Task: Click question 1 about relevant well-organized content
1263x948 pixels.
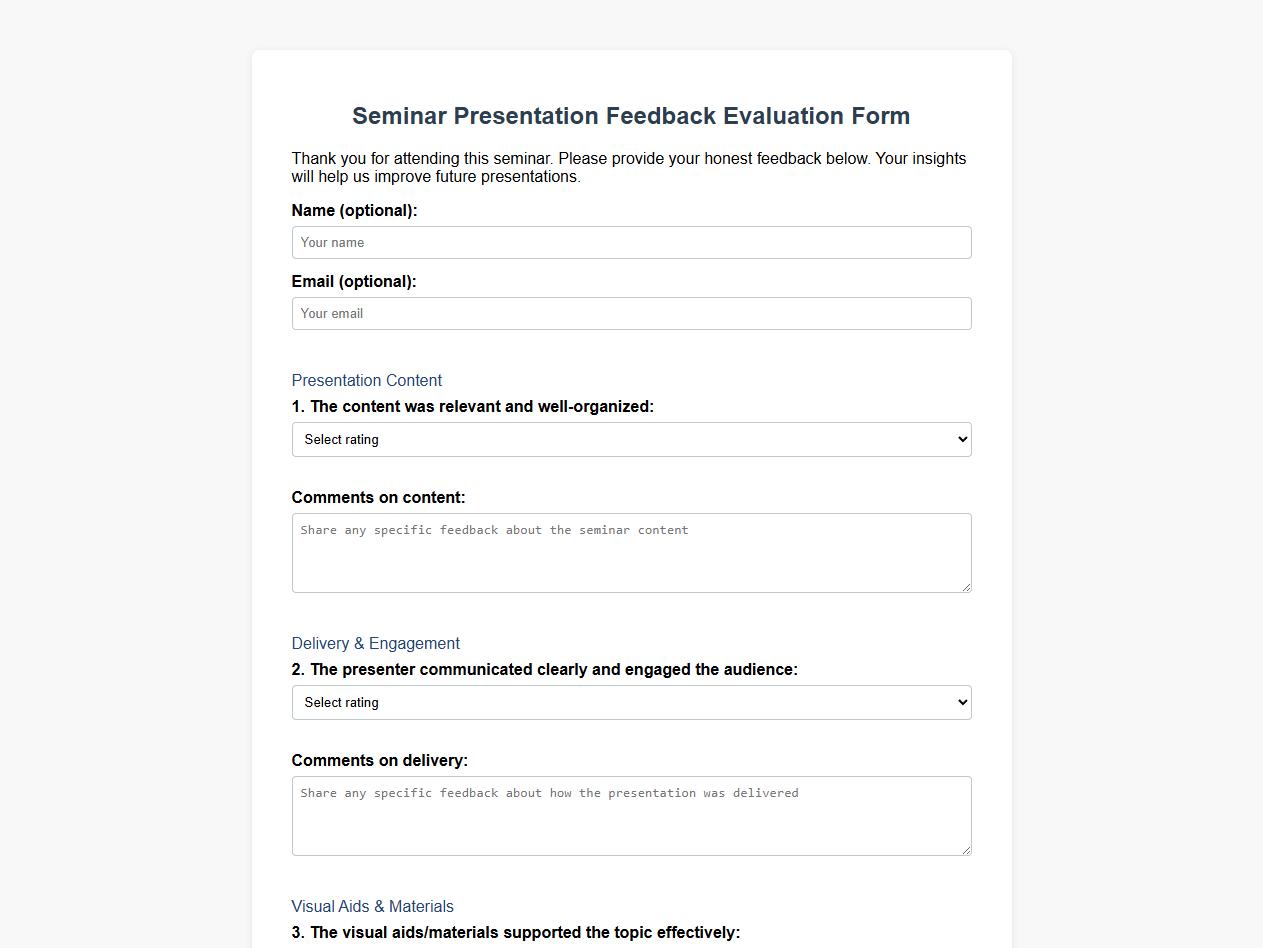Action: [472, 406]
